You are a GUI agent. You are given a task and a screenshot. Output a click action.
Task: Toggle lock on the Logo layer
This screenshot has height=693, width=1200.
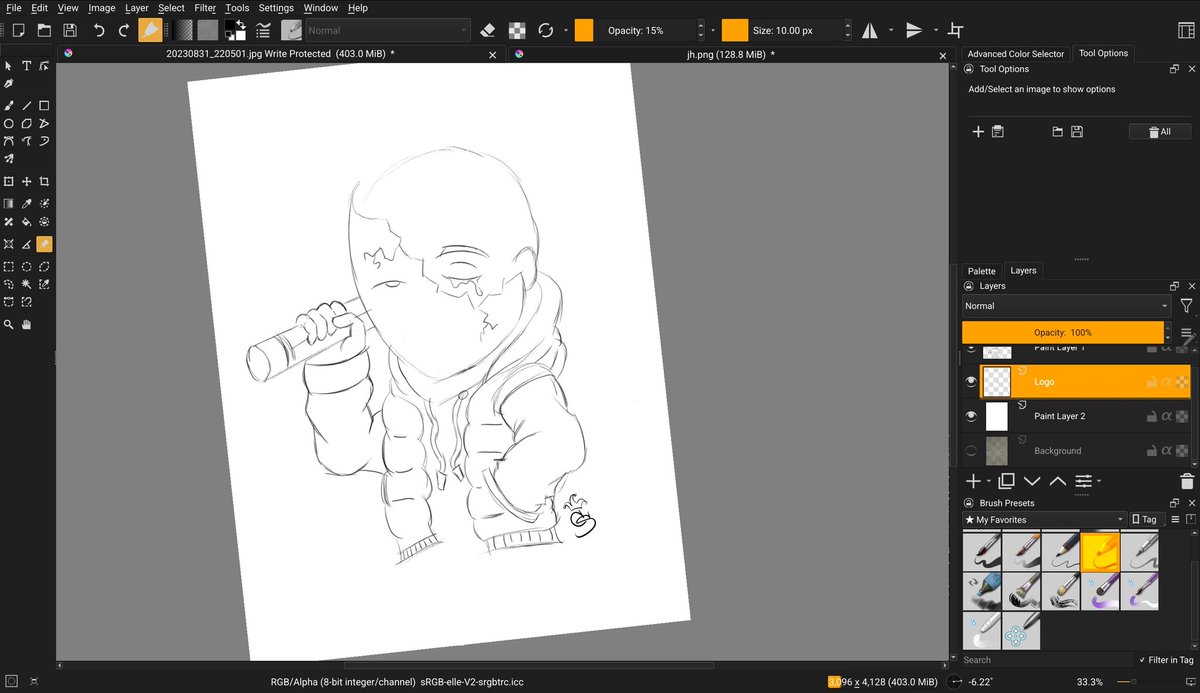click(x=1152, y=382)
